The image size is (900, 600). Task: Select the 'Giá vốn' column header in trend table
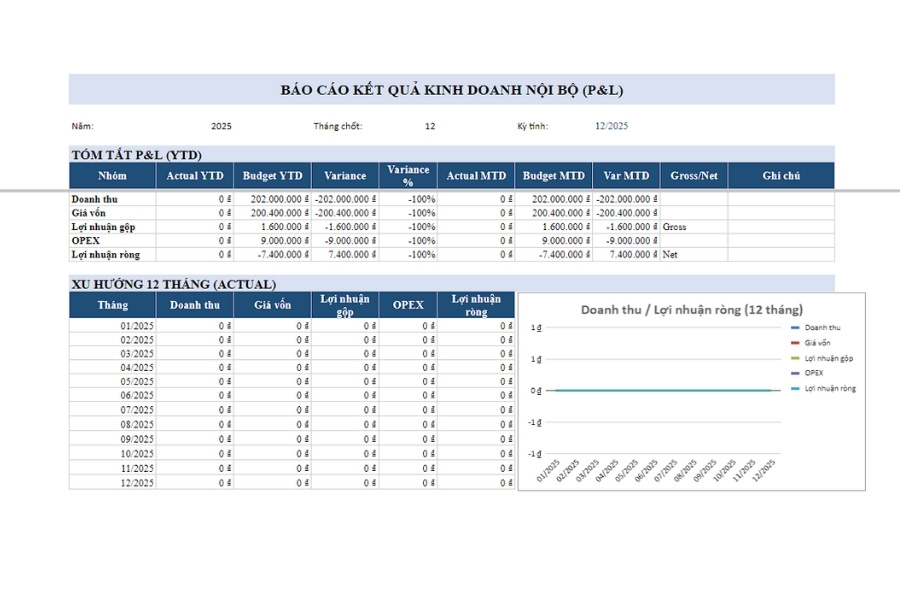pos(272,305)
